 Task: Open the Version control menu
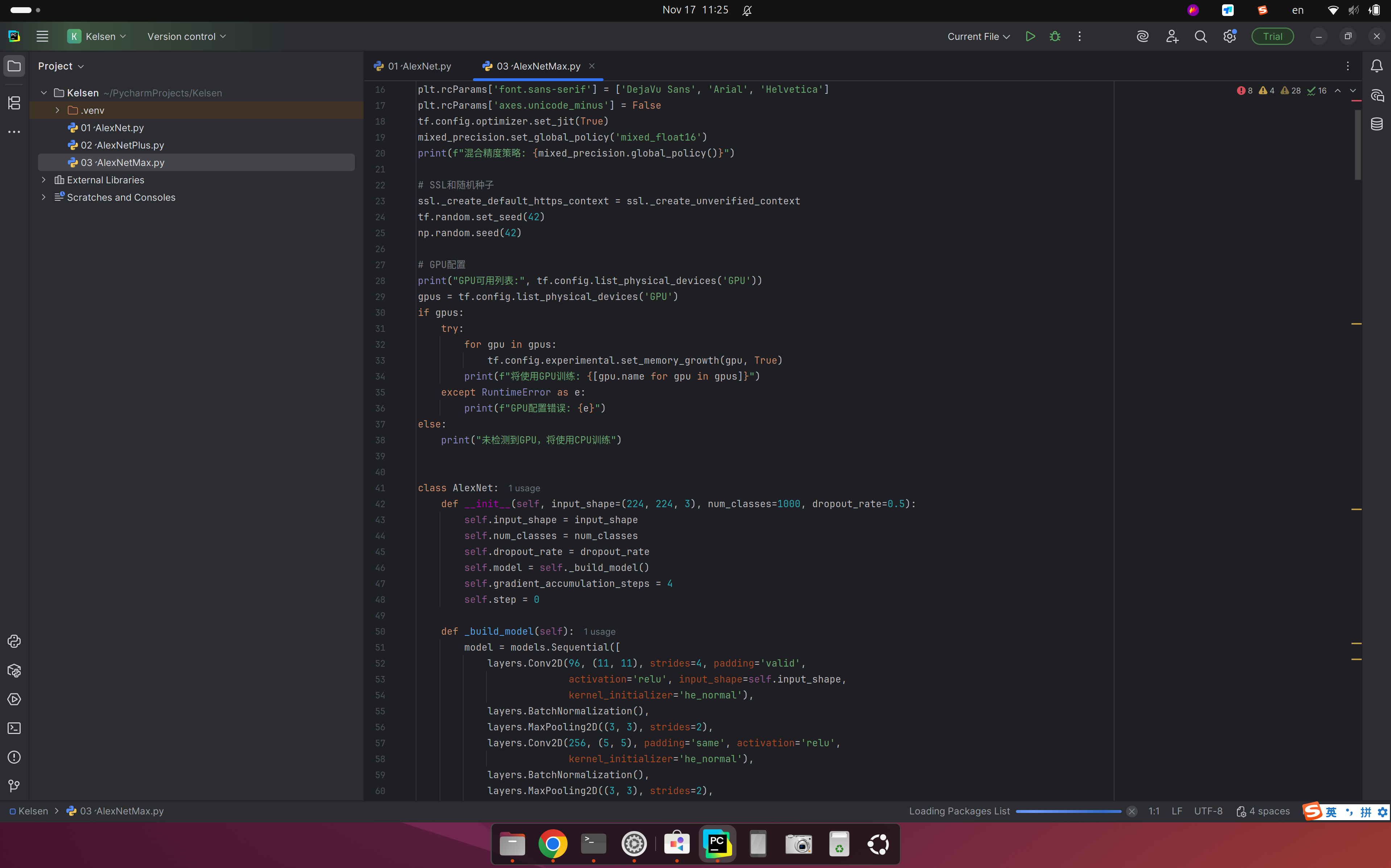tap(186, 36)
